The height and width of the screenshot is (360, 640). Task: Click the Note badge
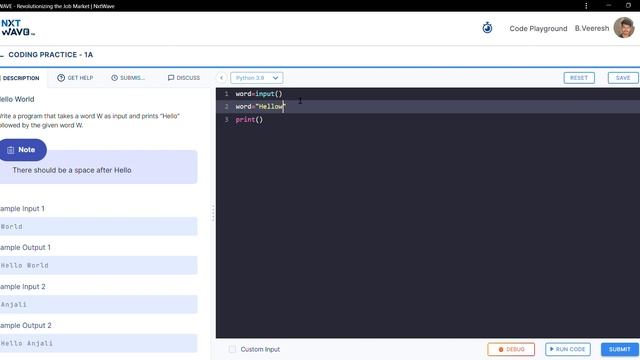click(x=22, y=150)
